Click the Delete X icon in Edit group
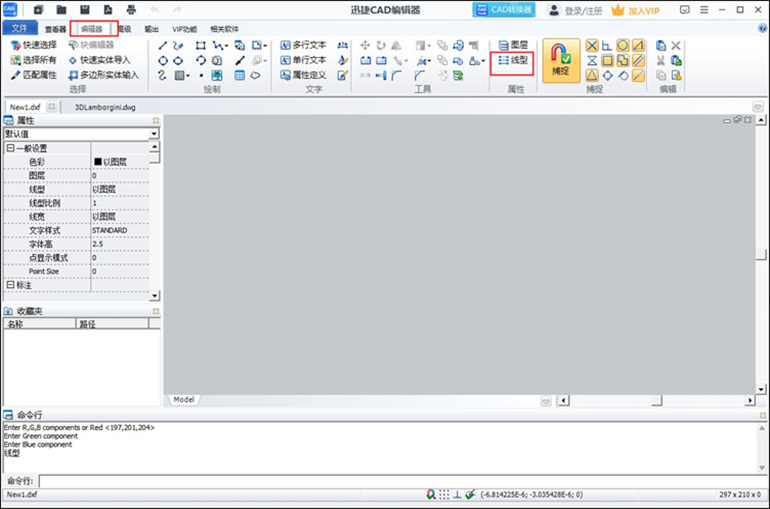The height and width of the screenshot is (509, 770). (x=676, y=46)
